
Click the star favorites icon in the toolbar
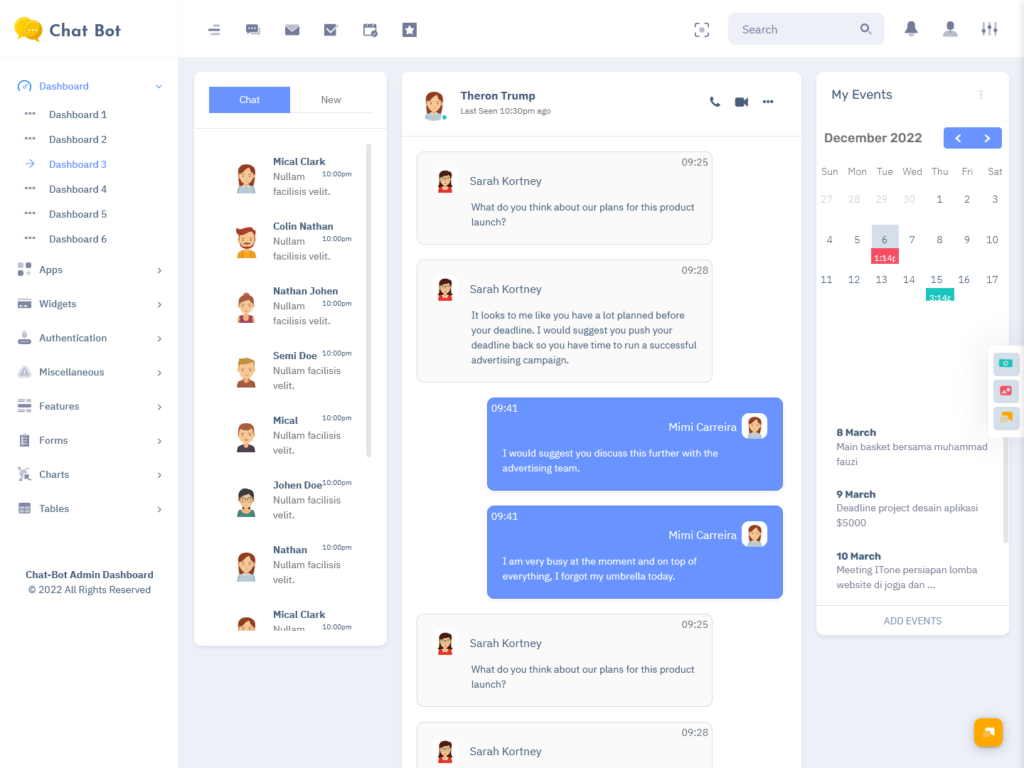(409, 30)
